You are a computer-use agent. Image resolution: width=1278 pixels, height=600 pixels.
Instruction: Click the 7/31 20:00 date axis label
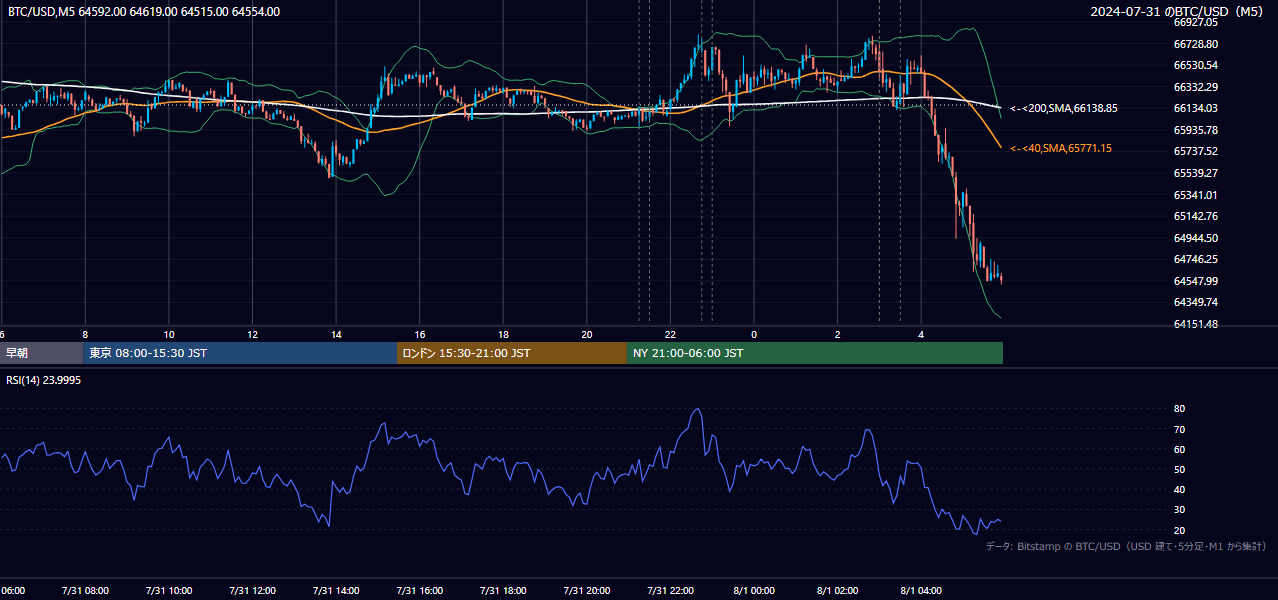coord(587,591)
